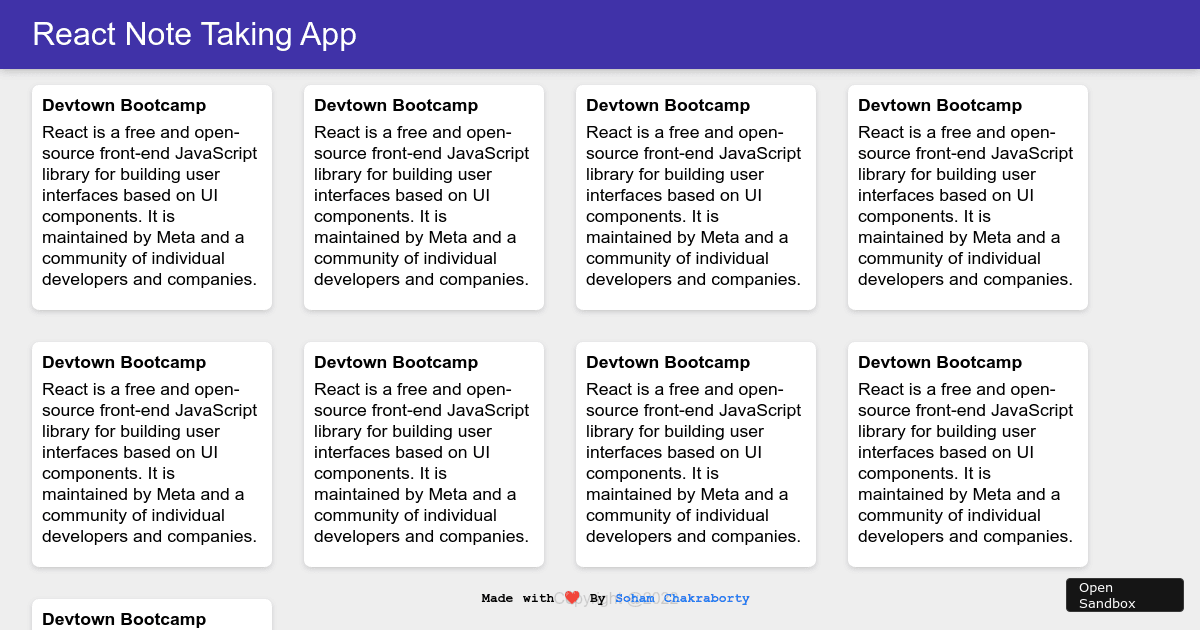Click the React Note Taking App title
The height and width of the screenshot is (630, 1200).
193,34
